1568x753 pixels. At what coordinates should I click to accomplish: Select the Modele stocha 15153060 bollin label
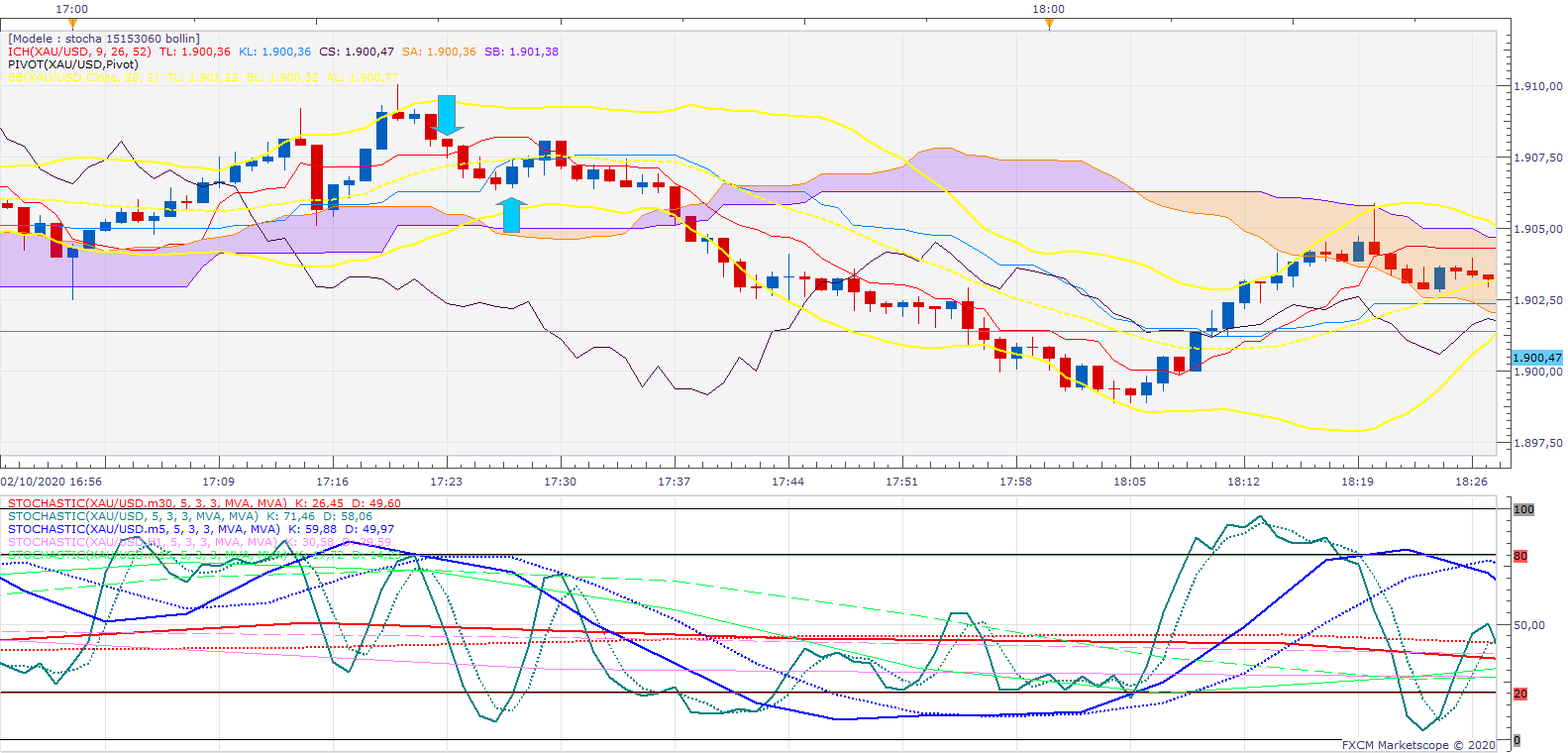(x=104, y=39)
